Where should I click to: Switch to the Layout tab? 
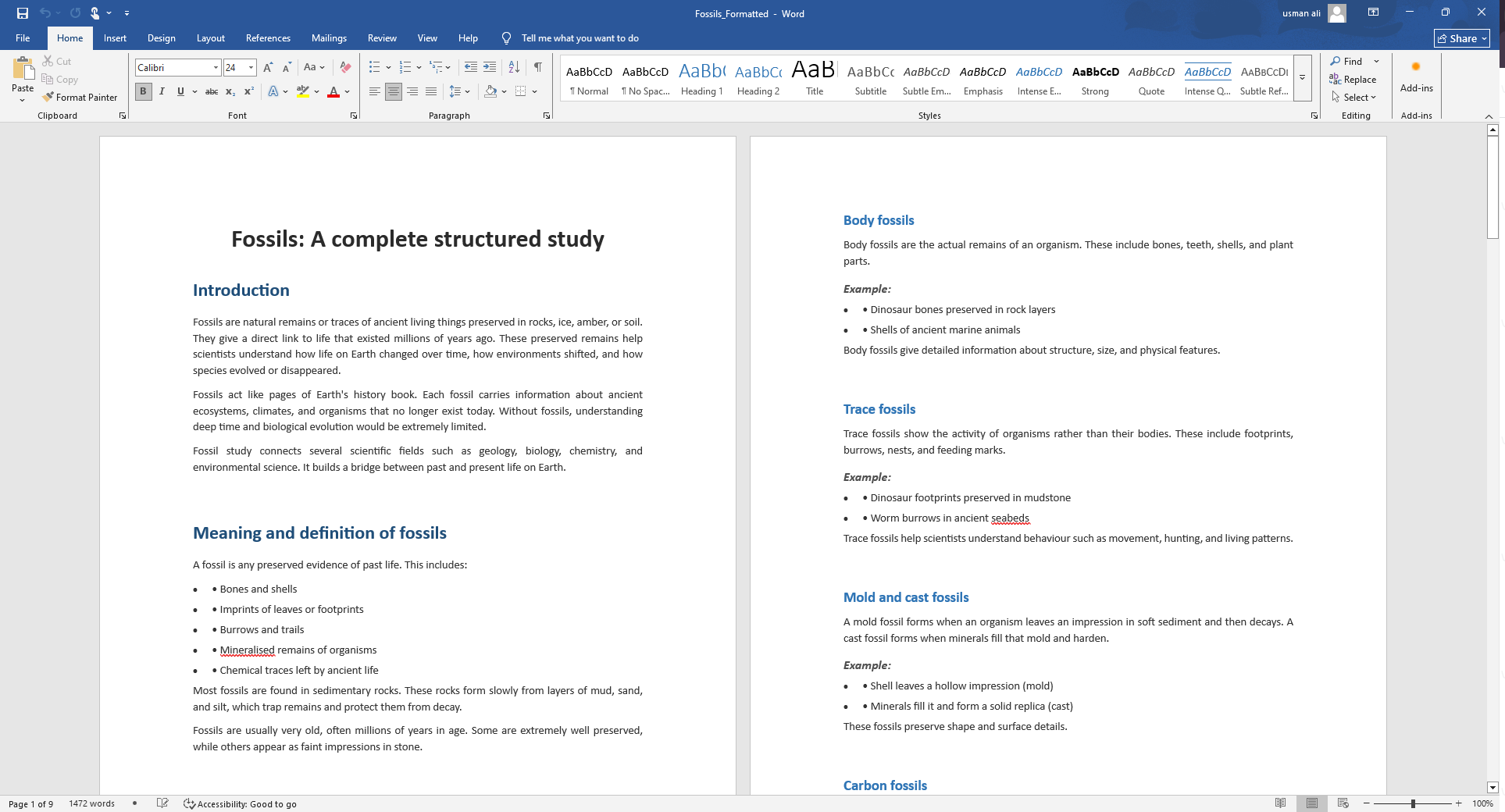click(211, 38)
